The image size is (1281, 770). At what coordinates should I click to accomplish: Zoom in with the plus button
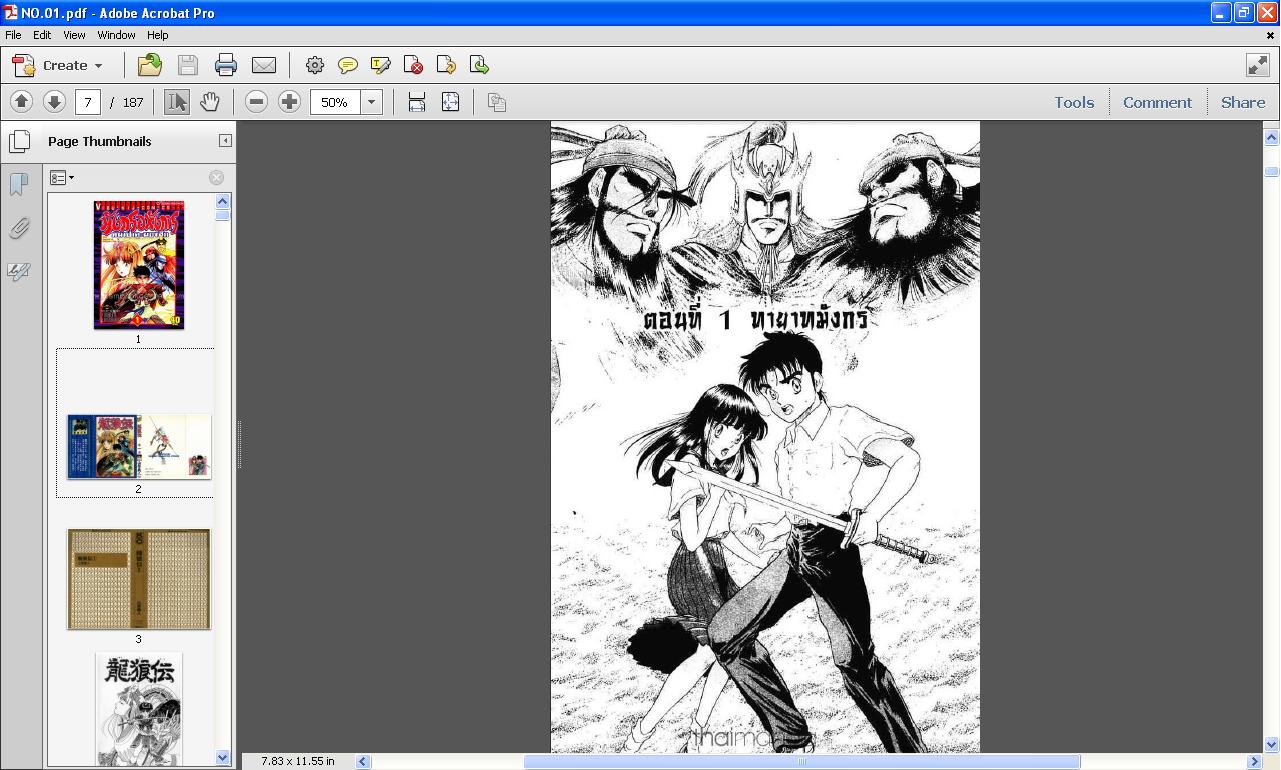coord(289,102)
